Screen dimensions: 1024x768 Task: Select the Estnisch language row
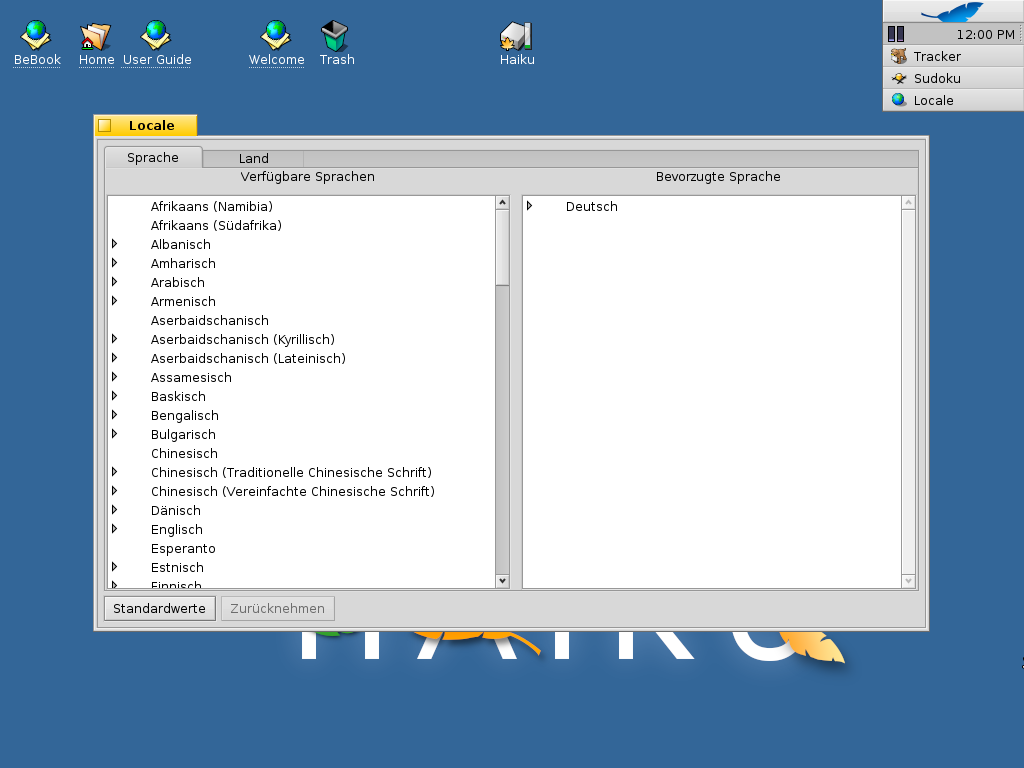point(302,568)
